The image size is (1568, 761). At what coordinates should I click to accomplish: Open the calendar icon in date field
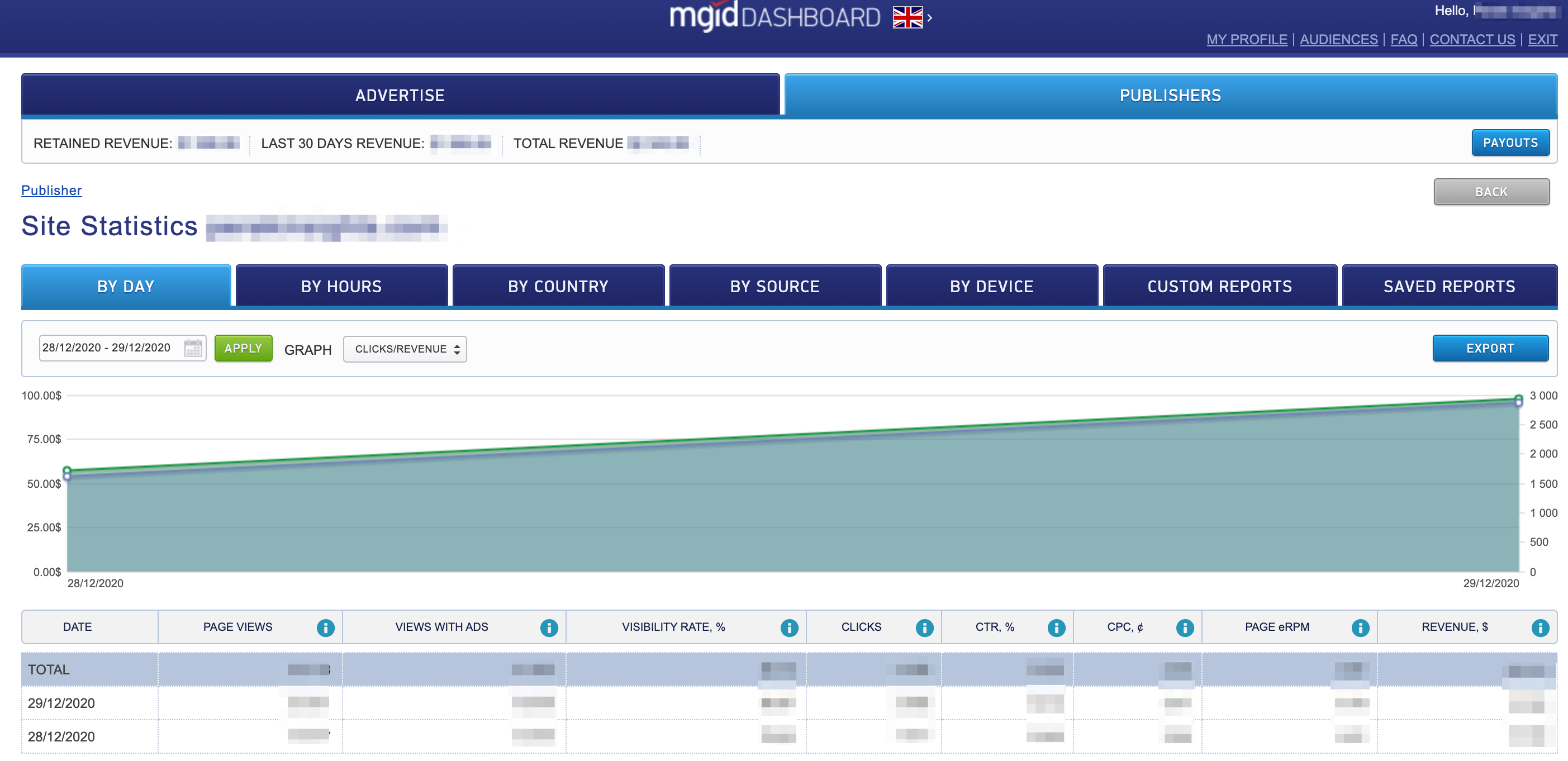coord(193,348)
